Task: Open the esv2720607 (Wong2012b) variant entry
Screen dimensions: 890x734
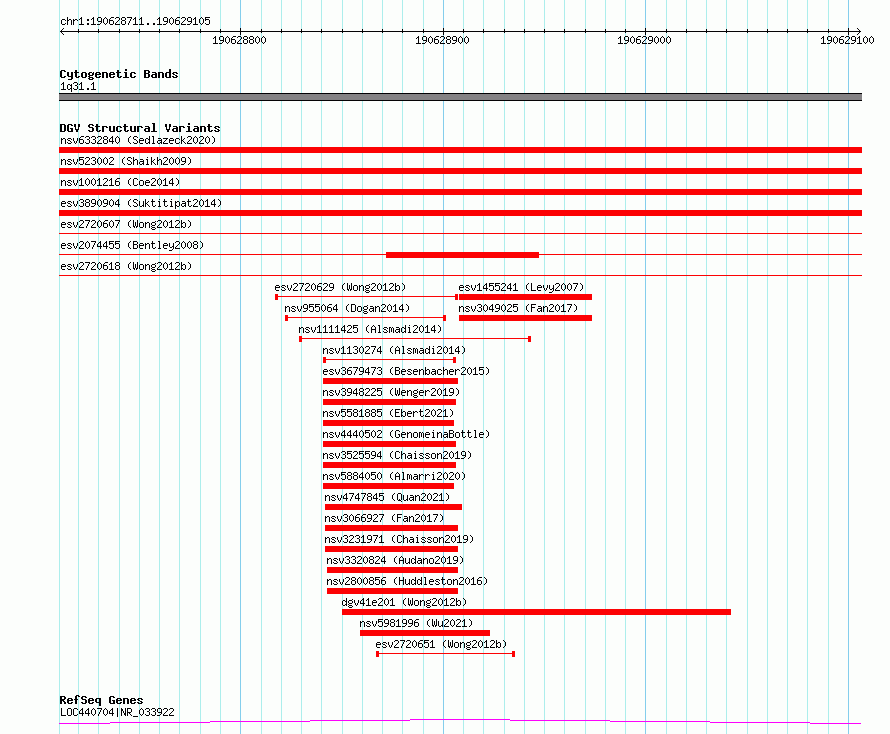Action: (x=126, y=224)
